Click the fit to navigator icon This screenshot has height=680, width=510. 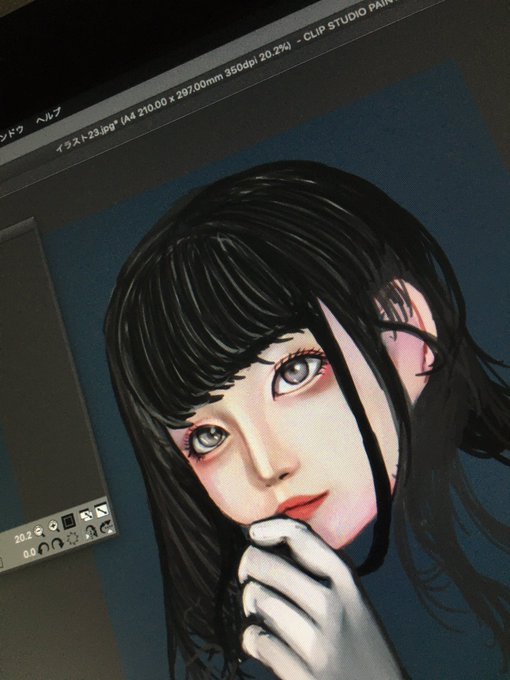tap(86, 515)
